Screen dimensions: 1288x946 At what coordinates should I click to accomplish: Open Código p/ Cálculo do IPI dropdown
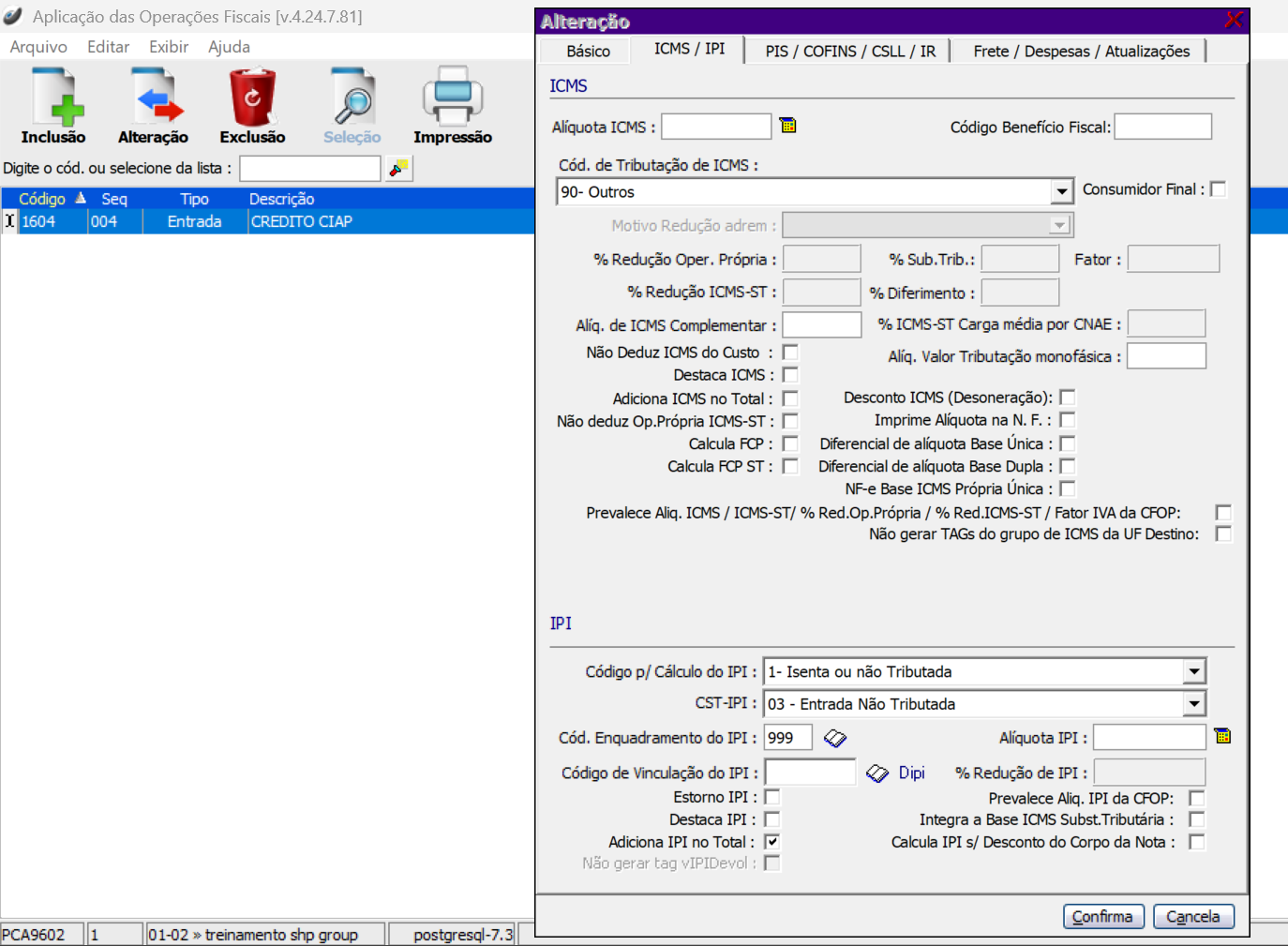tap(1193, 672)
